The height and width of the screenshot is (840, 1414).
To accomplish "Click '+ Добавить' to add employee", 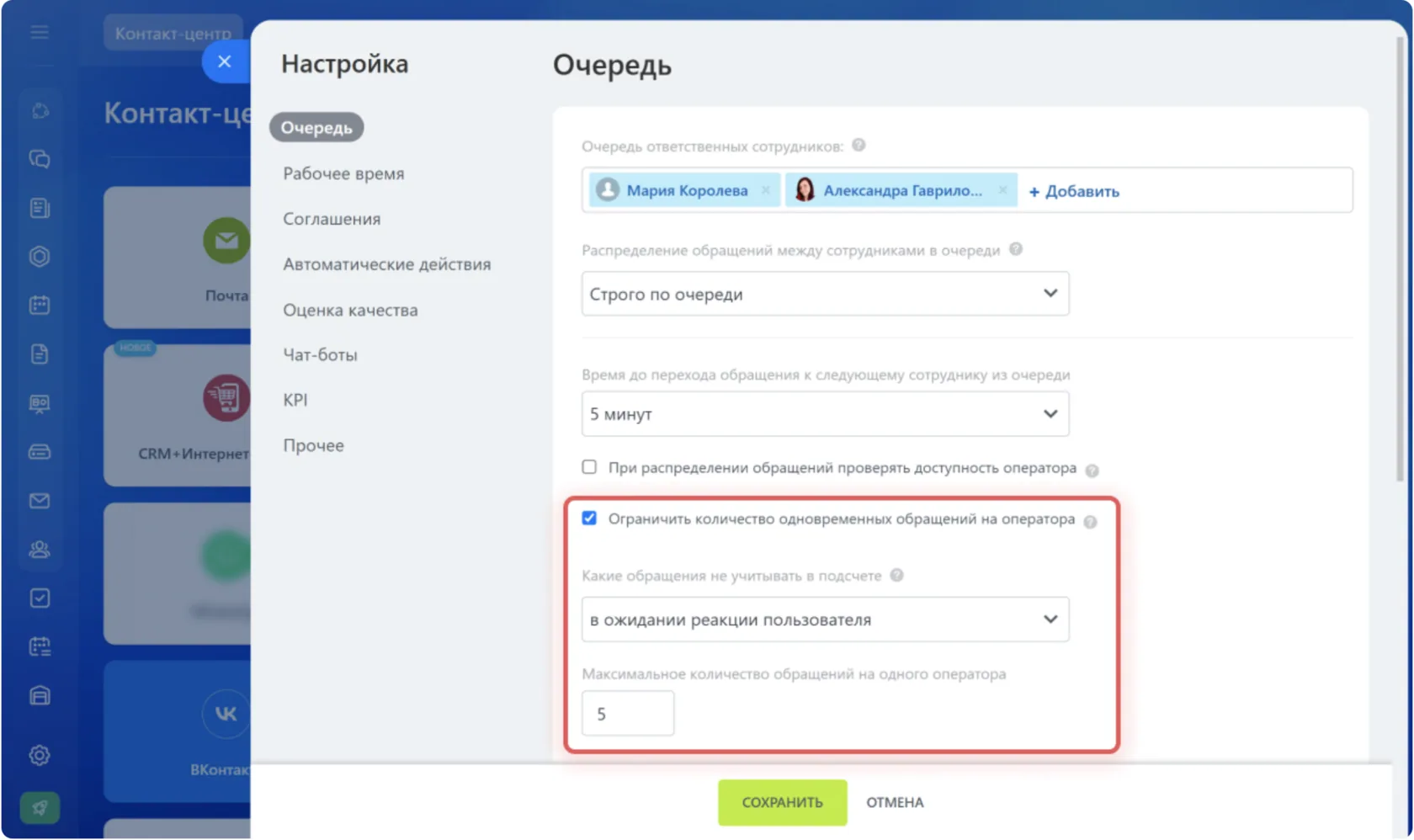I will click(x=1074, y=191).
